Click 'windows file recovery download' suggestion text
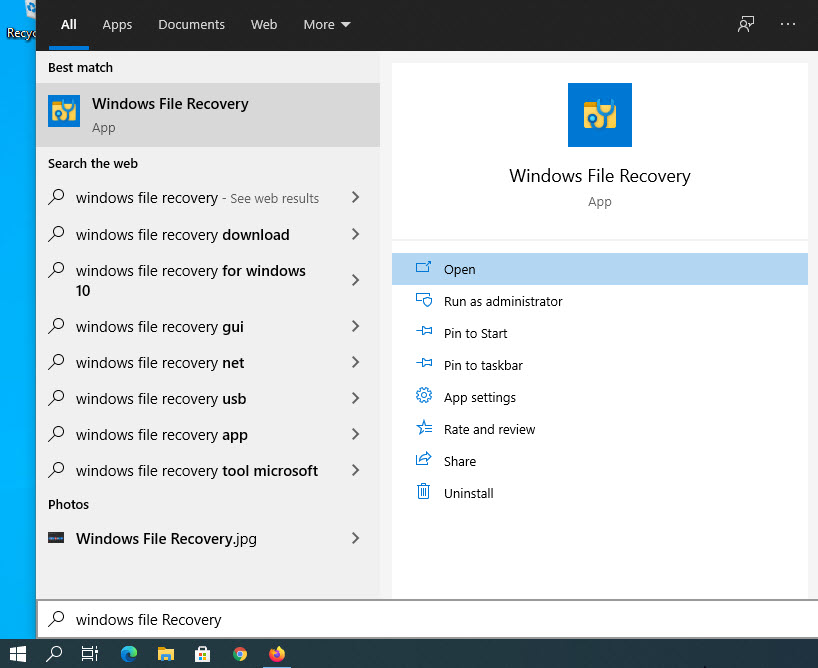 [x=183, y=235]
